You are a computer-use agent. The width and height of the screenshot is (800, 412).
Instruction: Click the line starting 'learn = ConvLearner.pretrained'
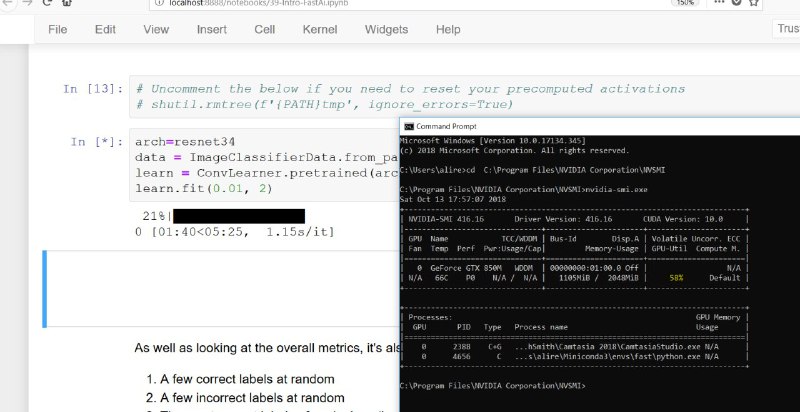[267, 173]
